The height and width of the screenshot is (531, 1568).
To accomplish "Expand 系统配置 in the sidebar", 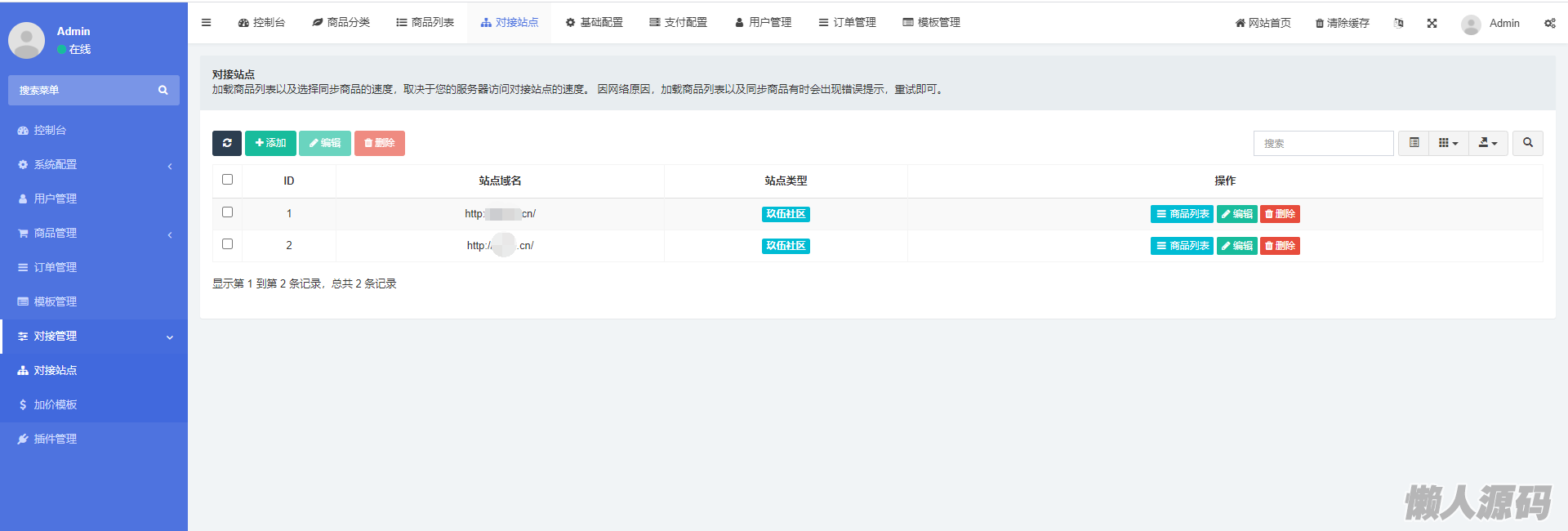I will click(x=94, y=165).
